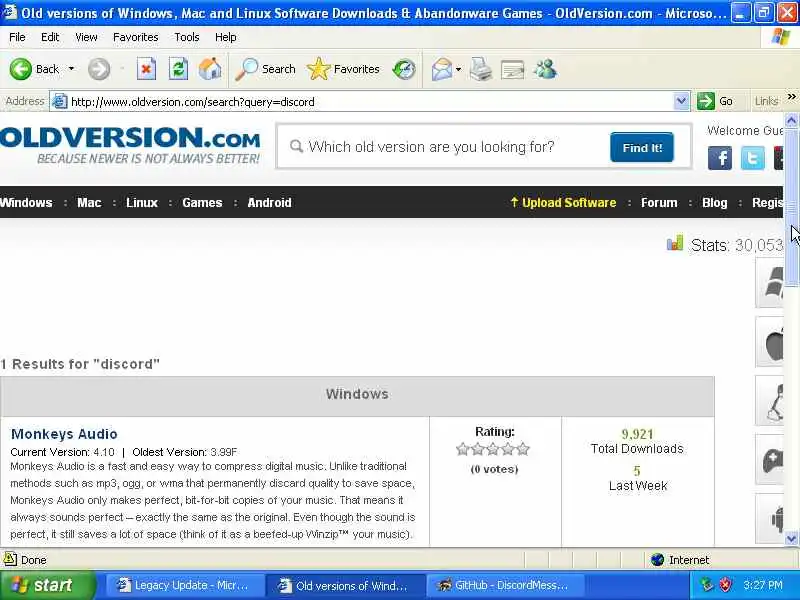The image size is (800, 600).
Task: Open the Favorites menu
Action: (x=135, y=37)
